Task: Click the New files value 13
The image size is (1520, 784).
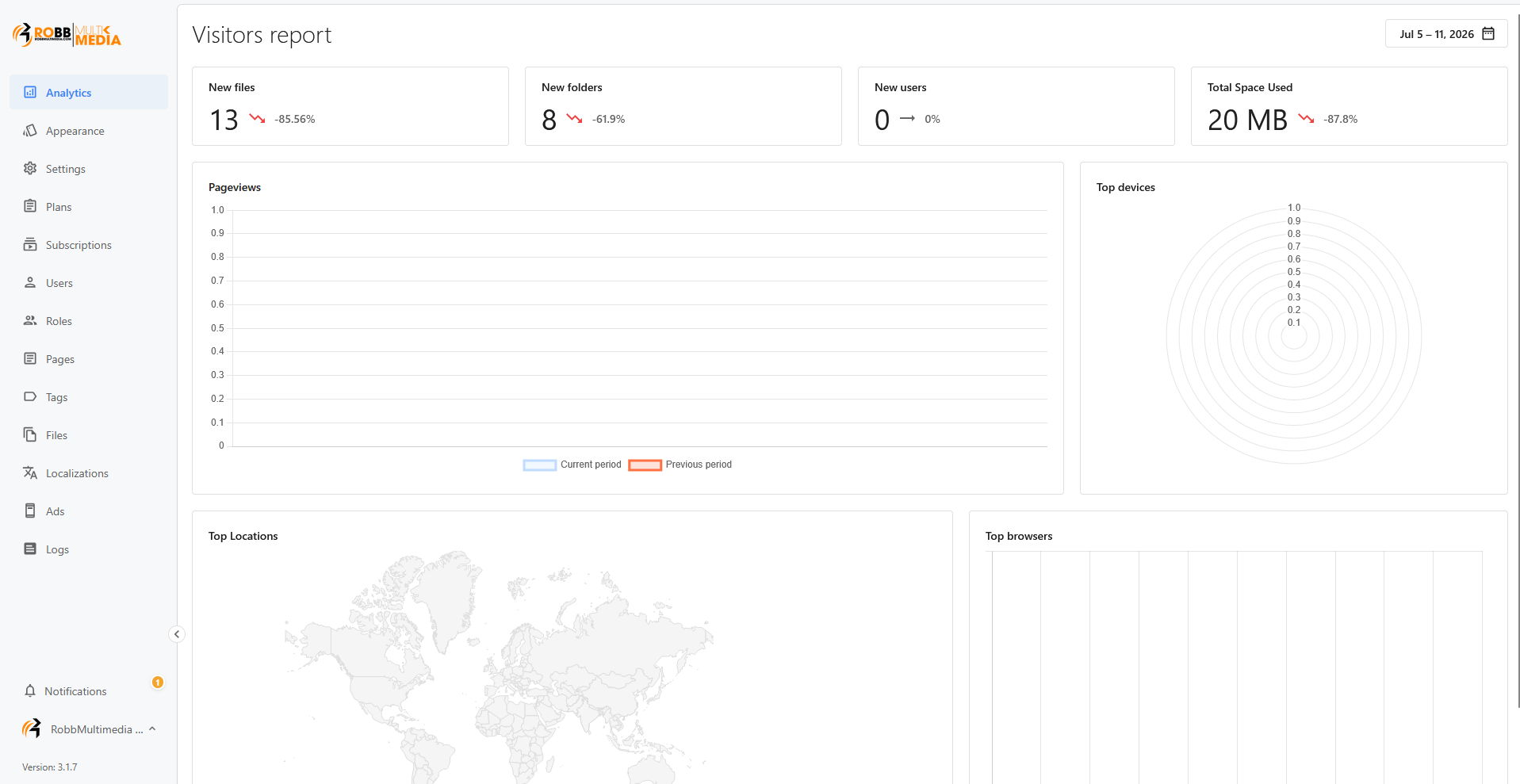Action: tap(224, 120)
